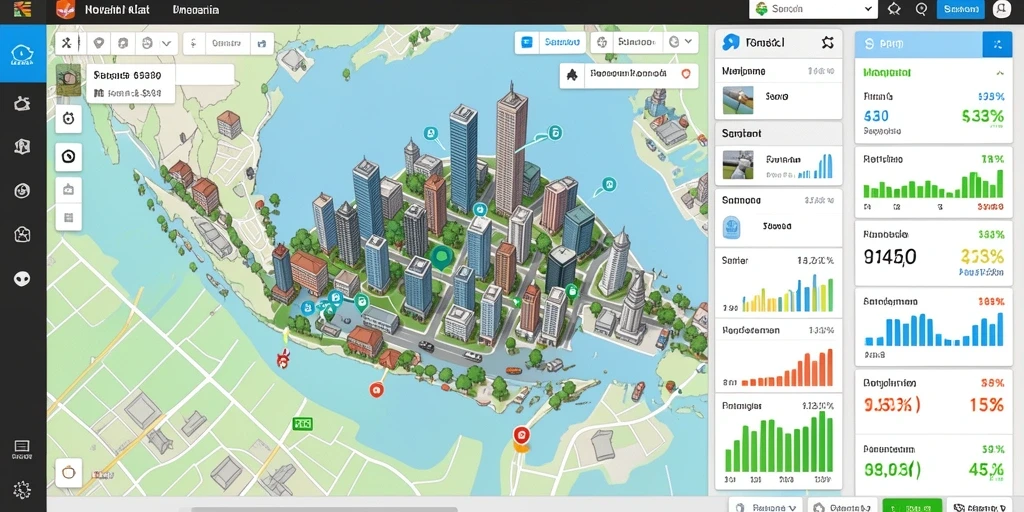Open the top bar dropdown with green icon

pyautogui.click(x=813, y=9)
